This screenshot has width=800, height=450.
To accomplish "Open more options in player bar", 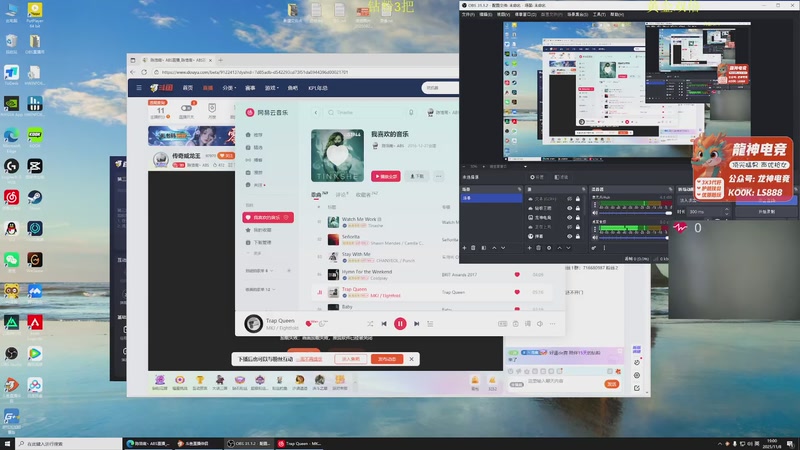I will click(x=553, y=323).
